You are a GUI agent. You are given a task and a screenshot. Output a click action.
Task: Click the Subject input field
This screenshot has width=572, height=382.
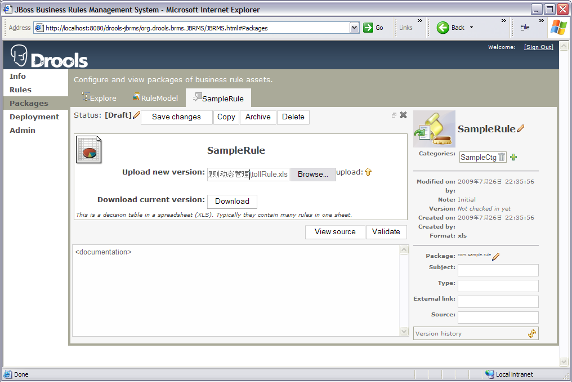point(498,270)
